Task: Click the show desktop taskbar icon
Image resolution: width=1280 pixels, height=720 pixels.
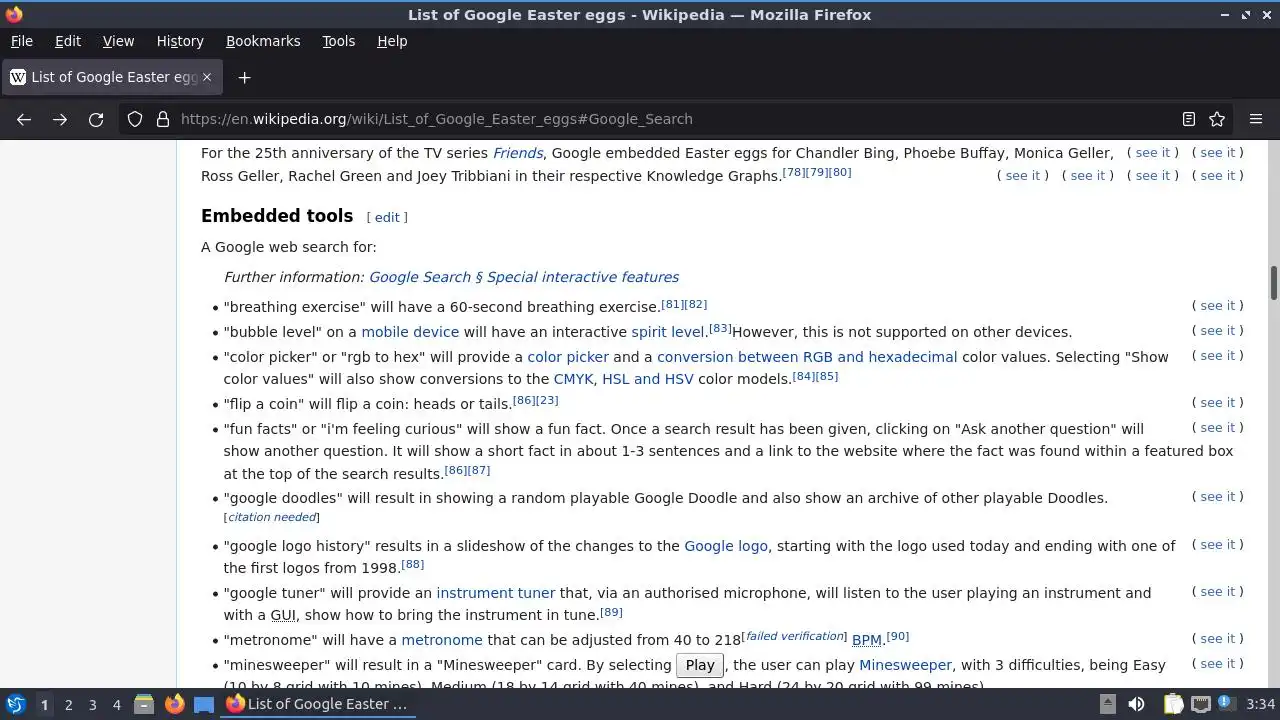Action: 204,704
